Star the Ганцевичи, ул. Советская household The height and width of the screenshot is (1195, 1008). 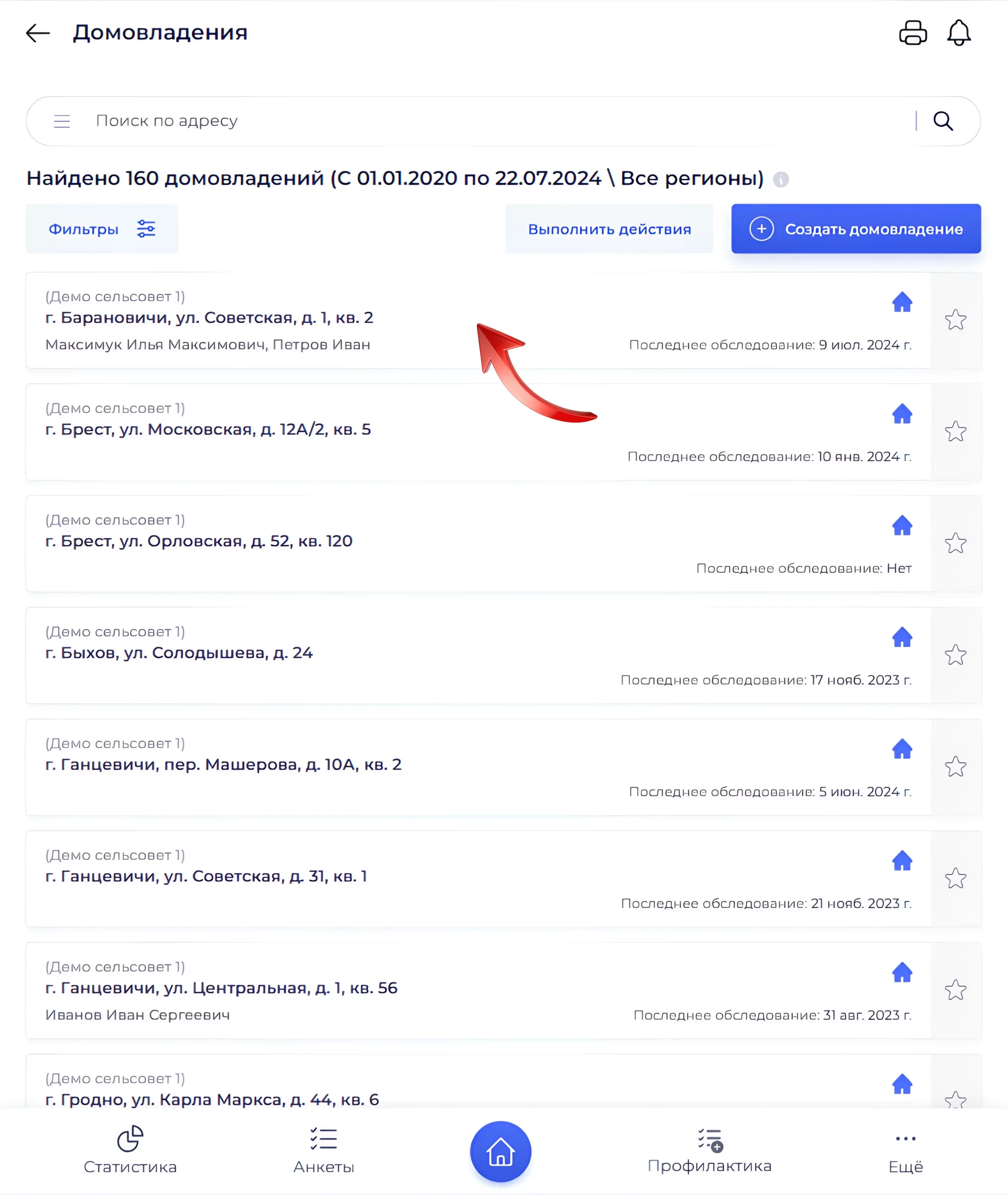(955, 879)
